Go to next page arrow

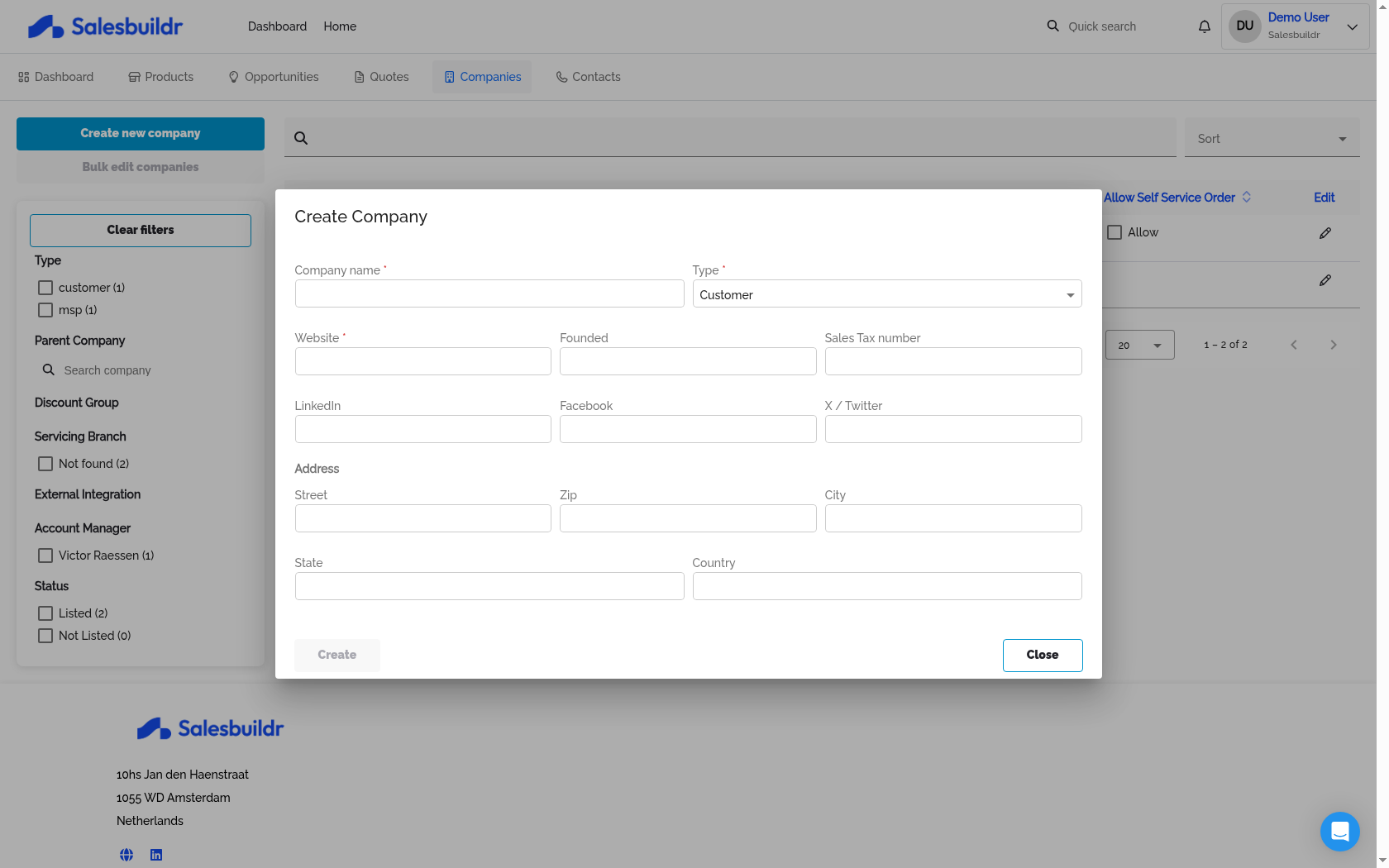(x=1334, y=345)
